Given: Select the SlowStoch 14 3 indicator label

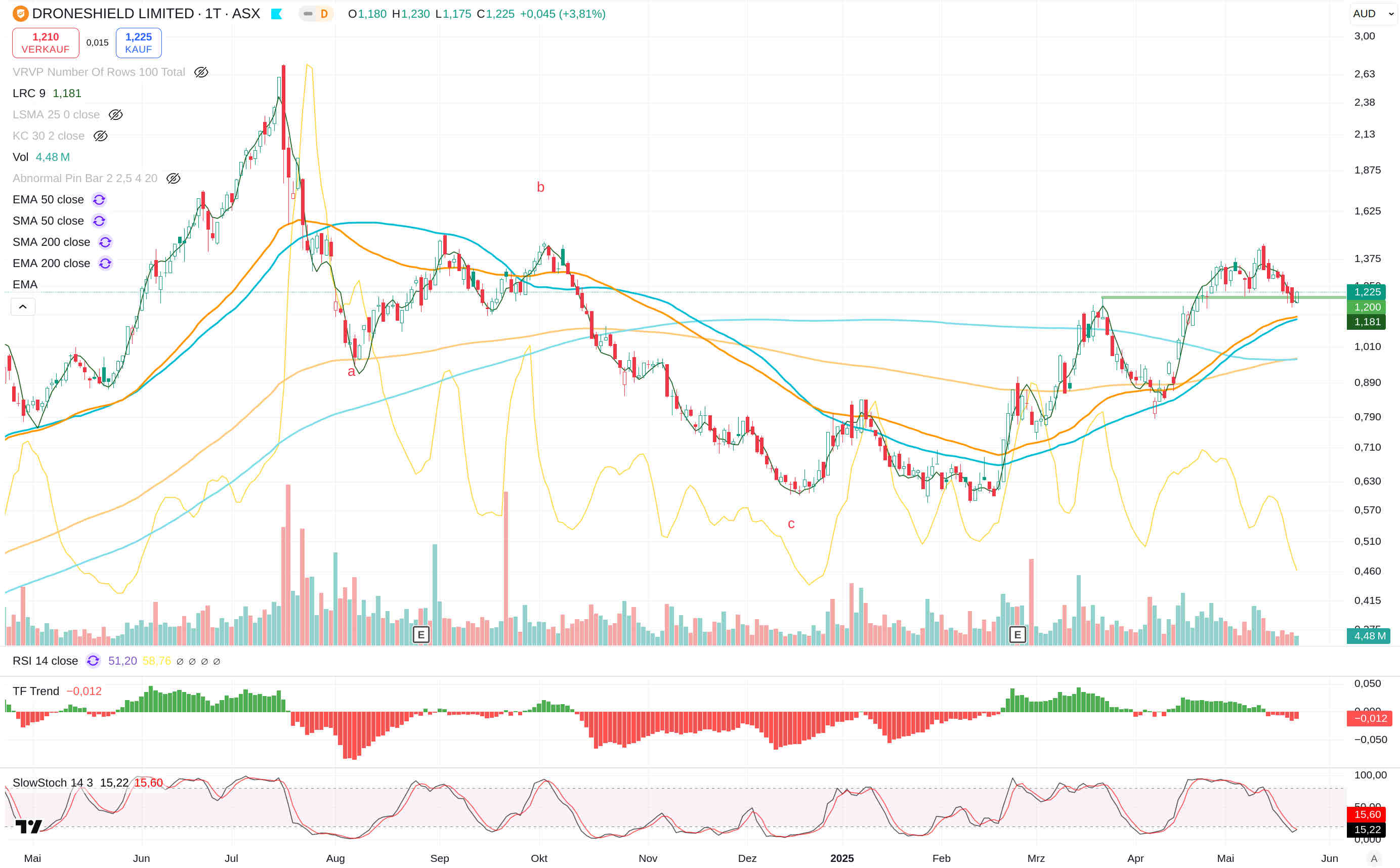Looking at the screenshot, I should [52, 783].
